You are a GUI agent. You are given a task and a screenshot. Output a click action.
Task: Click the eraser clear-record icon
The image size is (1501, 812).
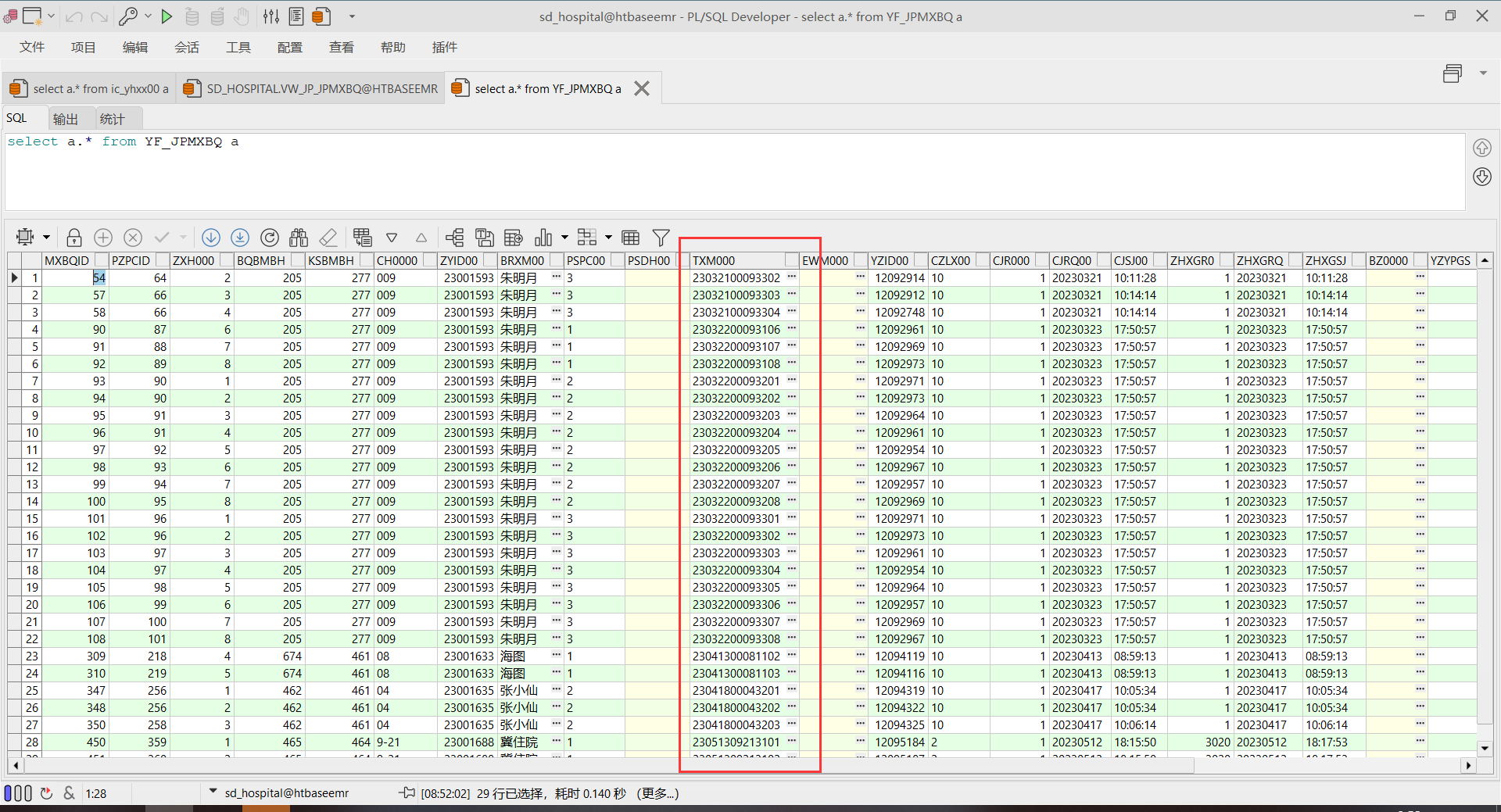(x=328, y=238)
